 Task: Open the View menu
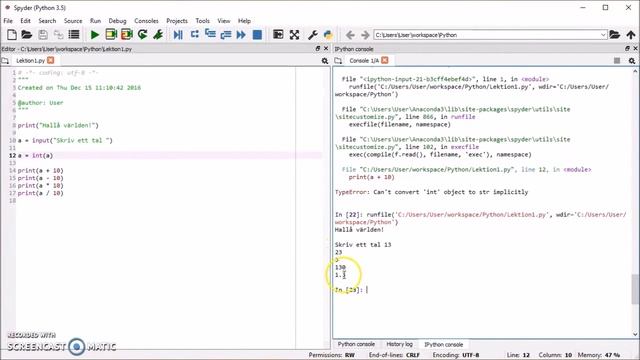pos(224,21)
